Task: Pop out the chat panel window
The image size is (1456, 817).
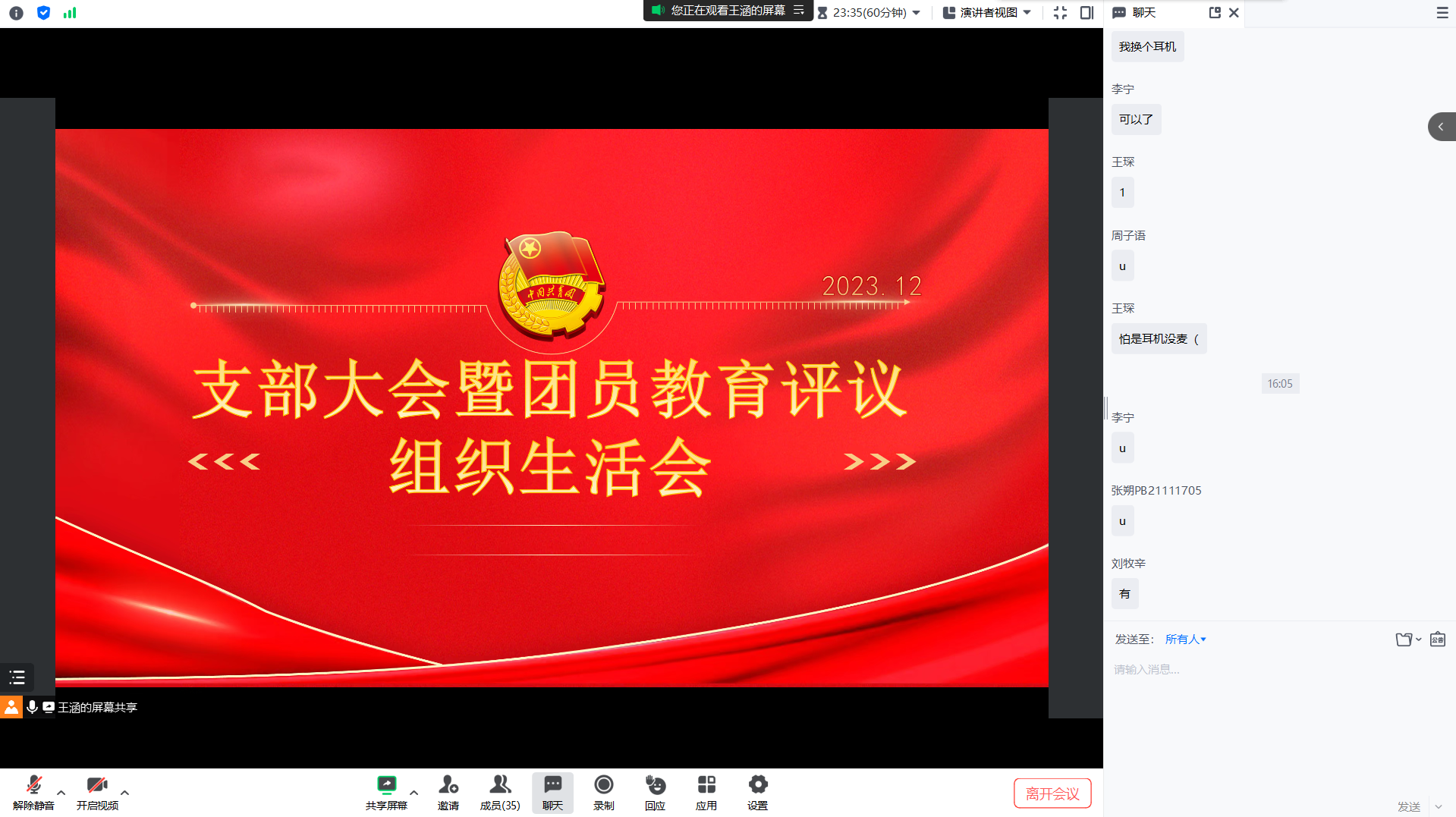Action: pos(1214,13)
